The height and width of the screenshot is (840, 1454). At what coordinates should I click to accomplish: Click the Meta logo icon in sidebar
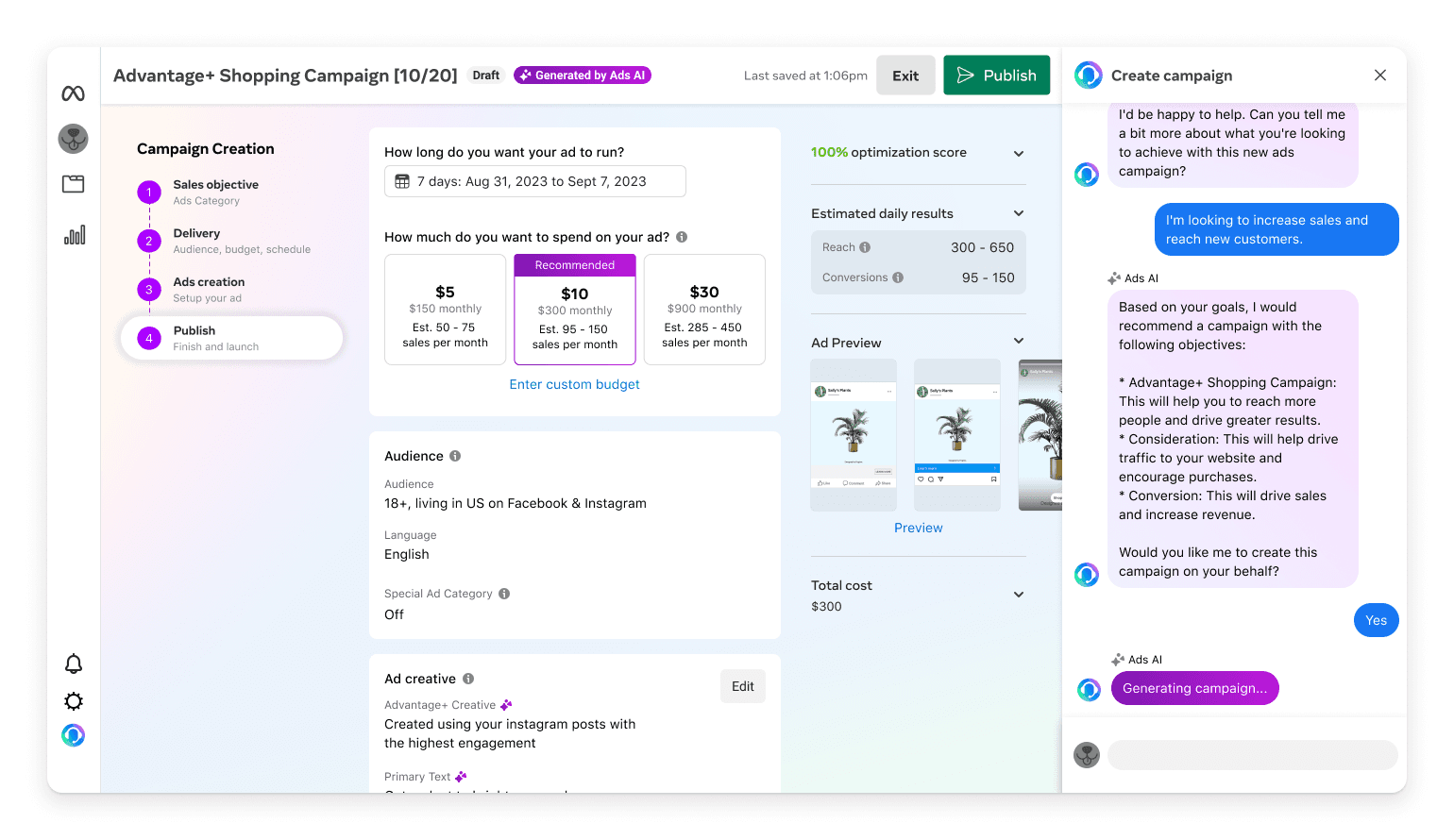(73, 93)
